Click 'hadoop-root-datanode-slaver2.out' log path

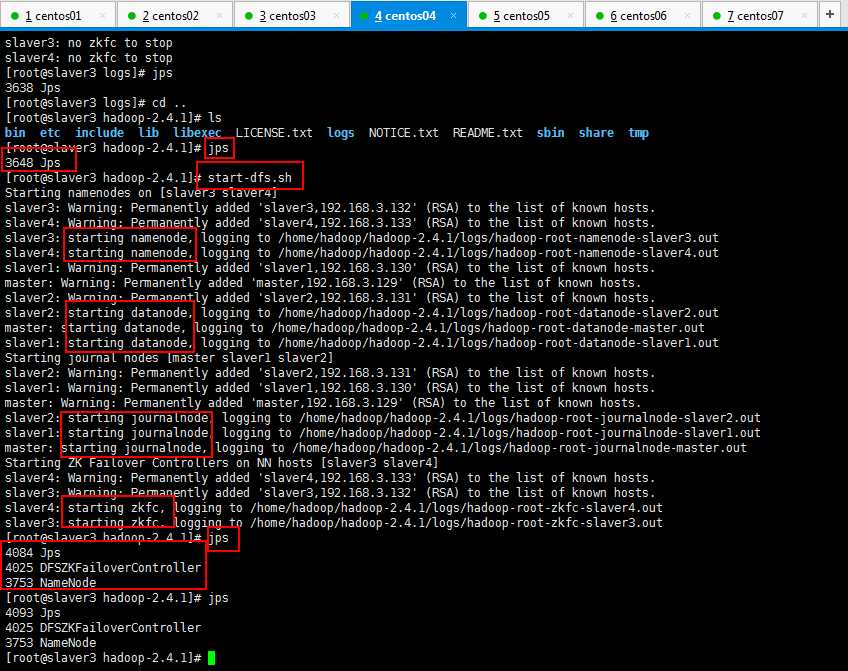tap(606, 313)
